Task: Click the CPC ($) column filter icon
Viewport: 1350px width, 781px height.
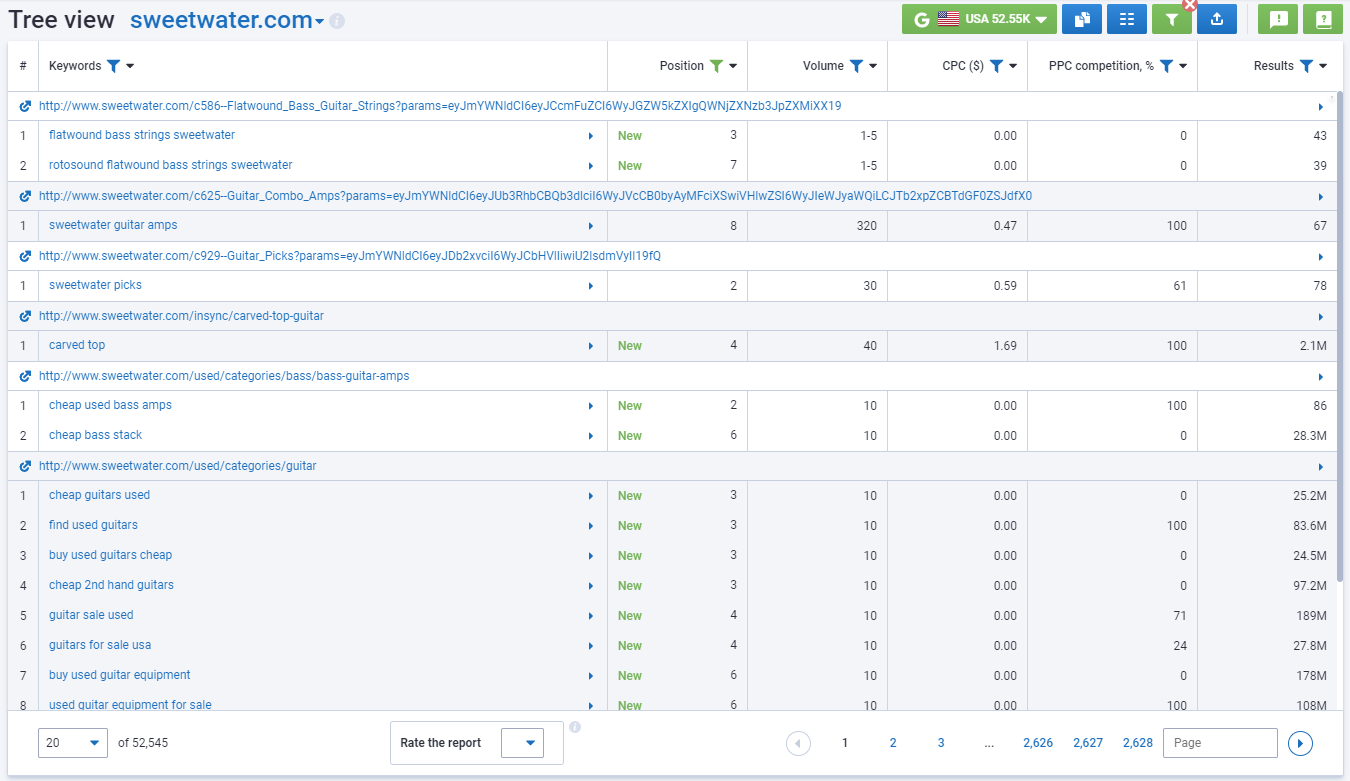Action: click(x=996, y=66)
